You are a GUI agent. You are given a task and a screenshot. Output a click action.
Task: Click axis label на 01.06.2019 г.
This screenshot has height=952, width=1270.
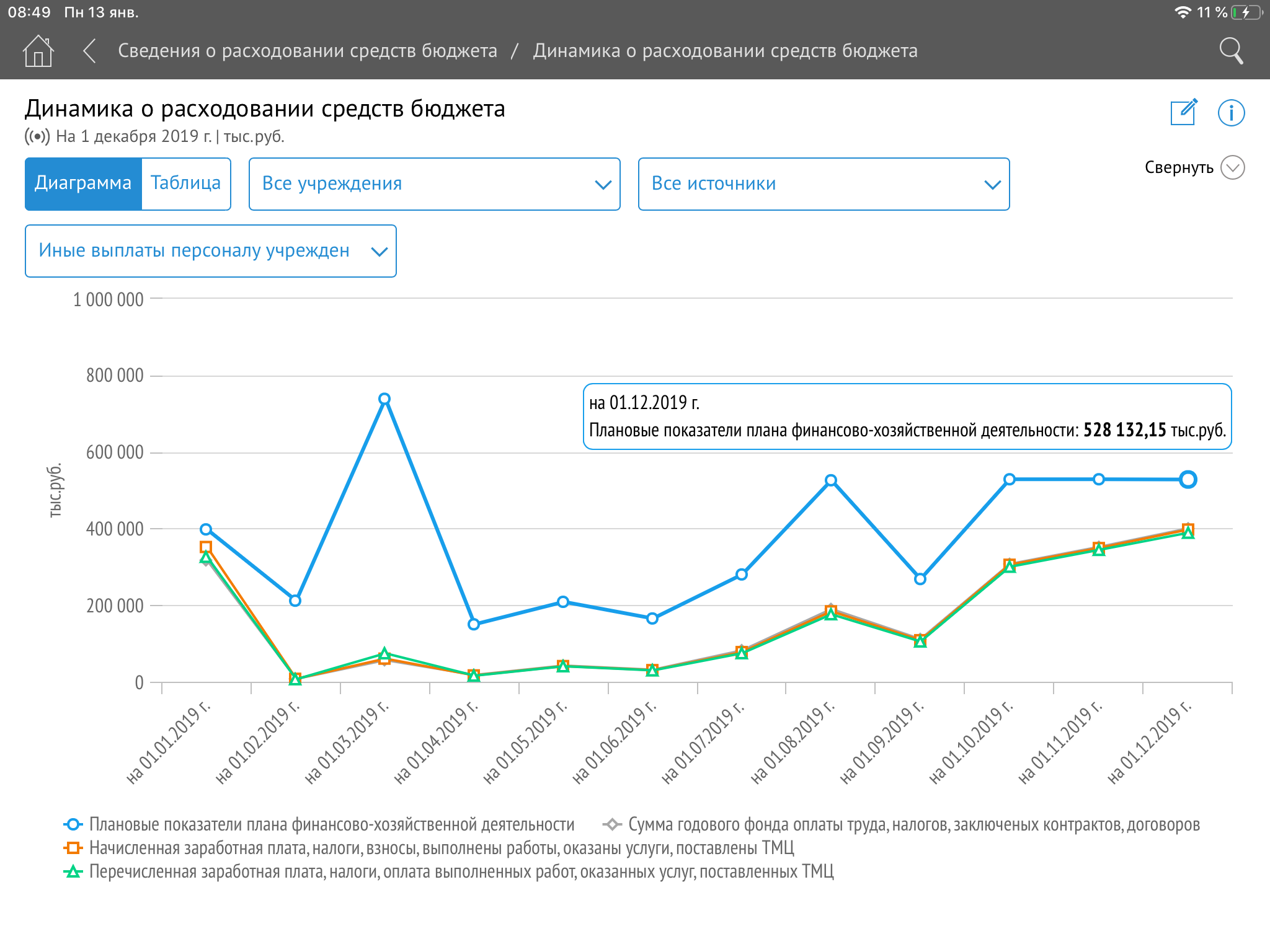tap(614, 743)
